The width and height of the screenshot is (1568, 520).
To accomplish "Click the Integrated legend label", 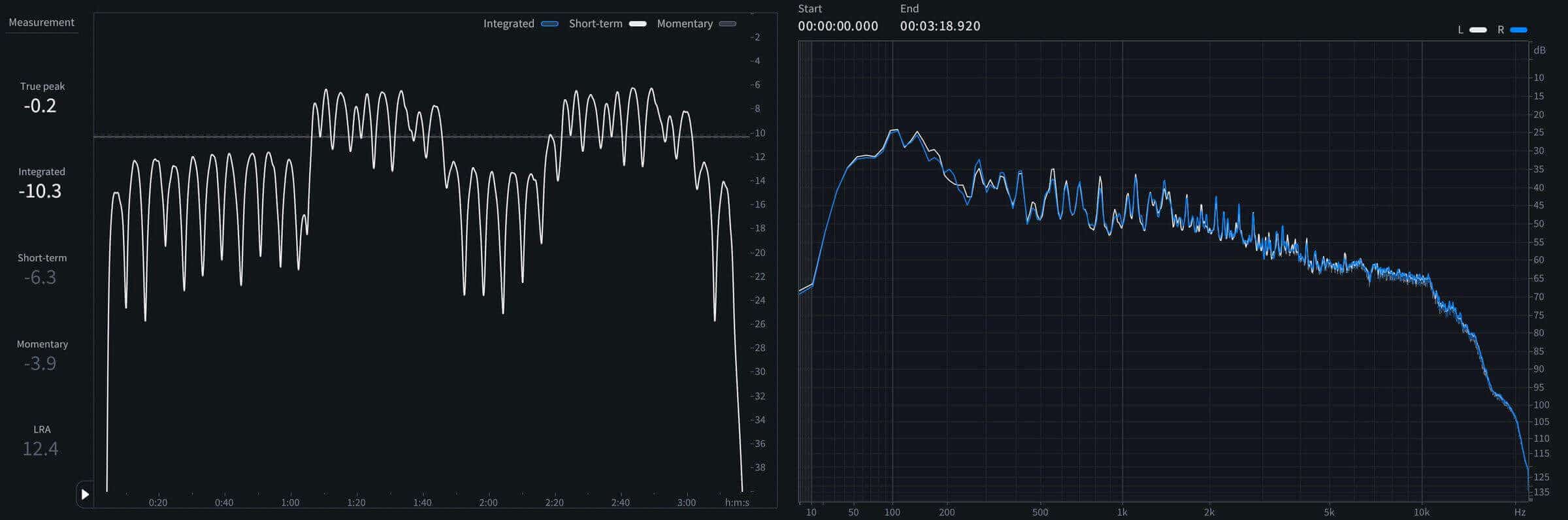I will tap(509, 24).
